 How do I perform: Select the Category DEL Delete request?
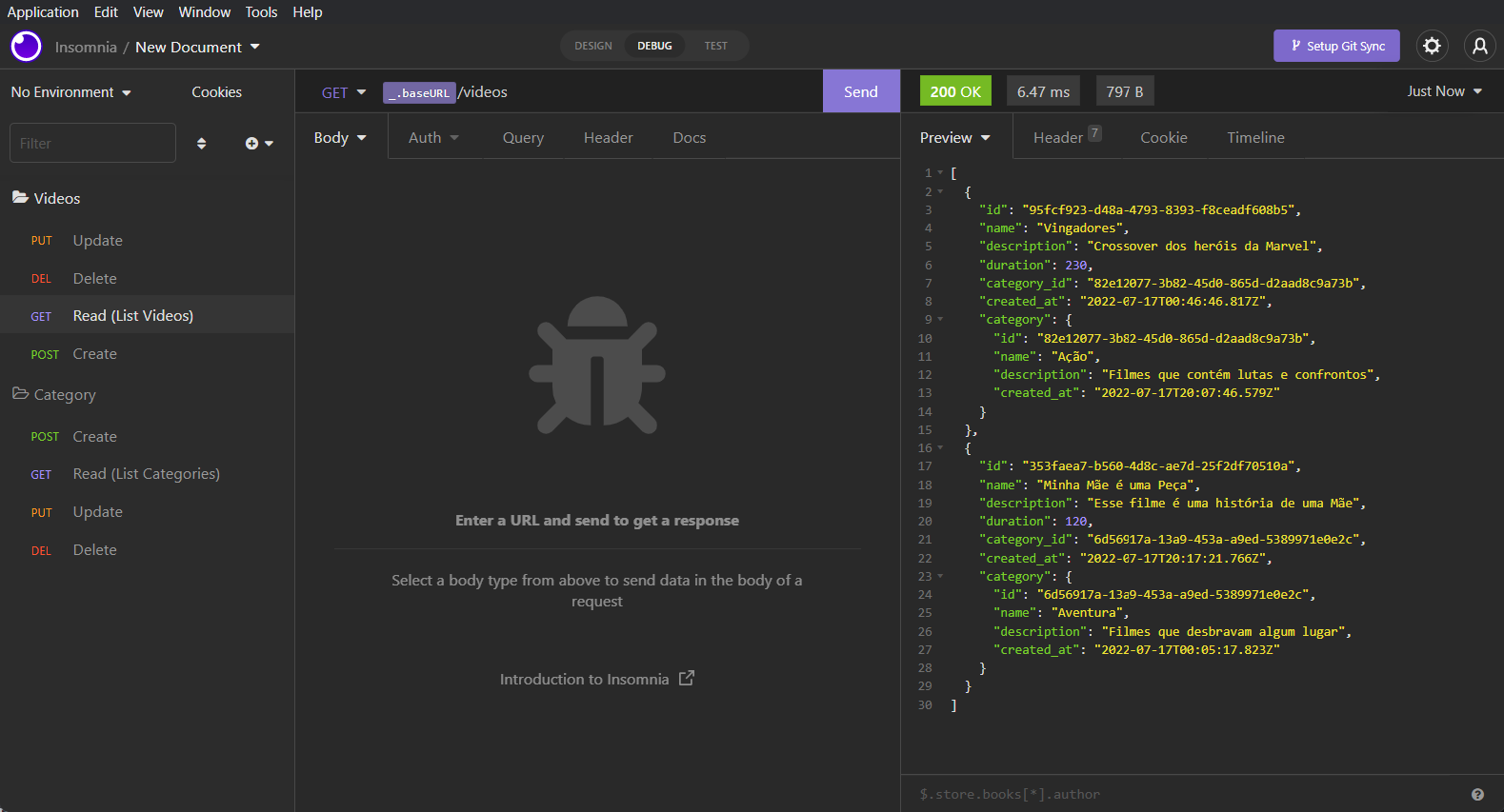(x=147, y=549)
